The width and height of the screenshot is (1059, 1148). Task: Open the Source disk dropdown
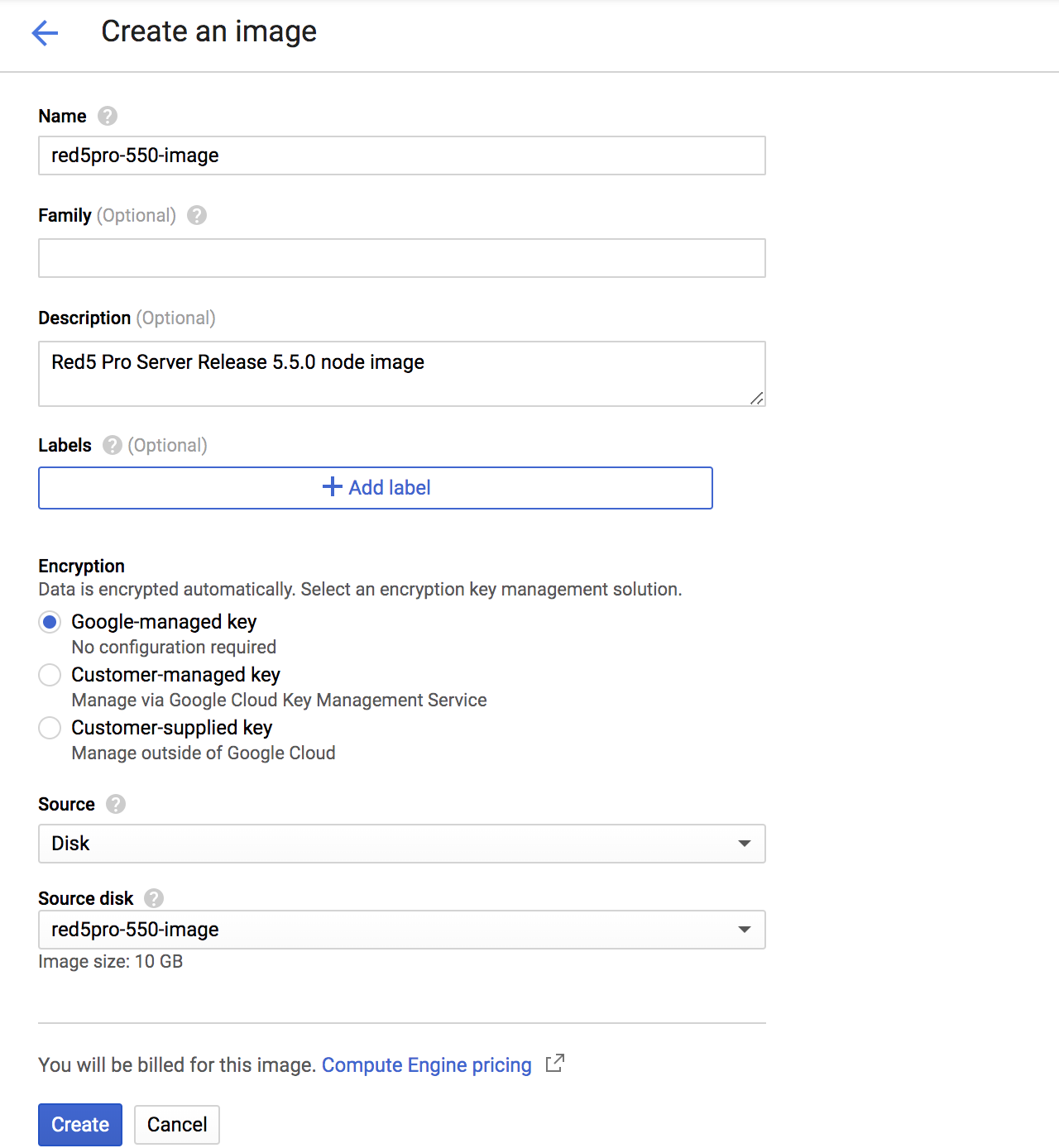(x=402, y=930)
